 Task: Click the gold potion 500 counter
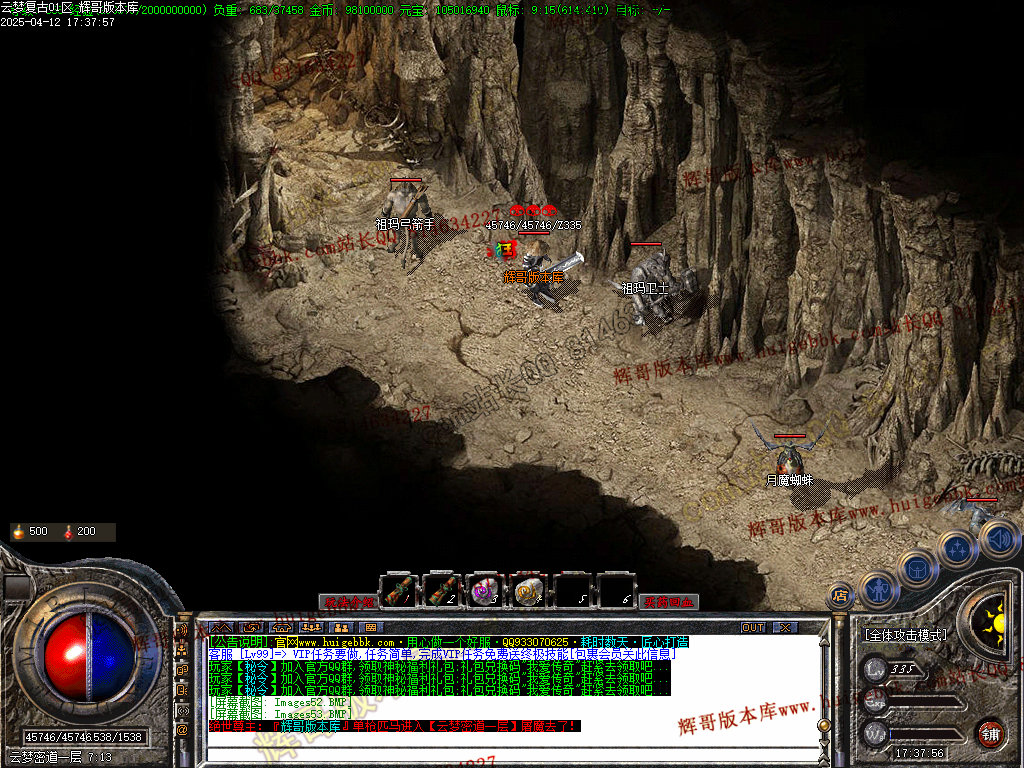tap(31, 532)
